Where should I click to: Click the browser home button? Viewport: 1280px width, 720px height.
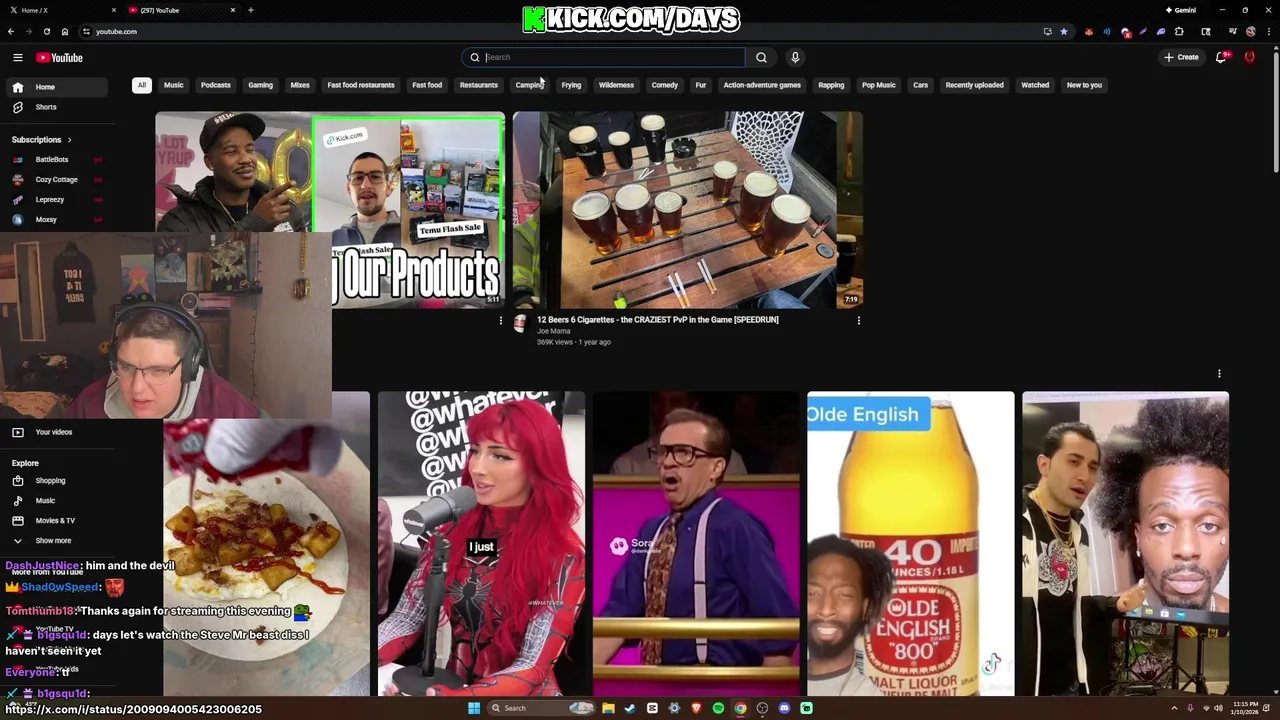[65, 32]
